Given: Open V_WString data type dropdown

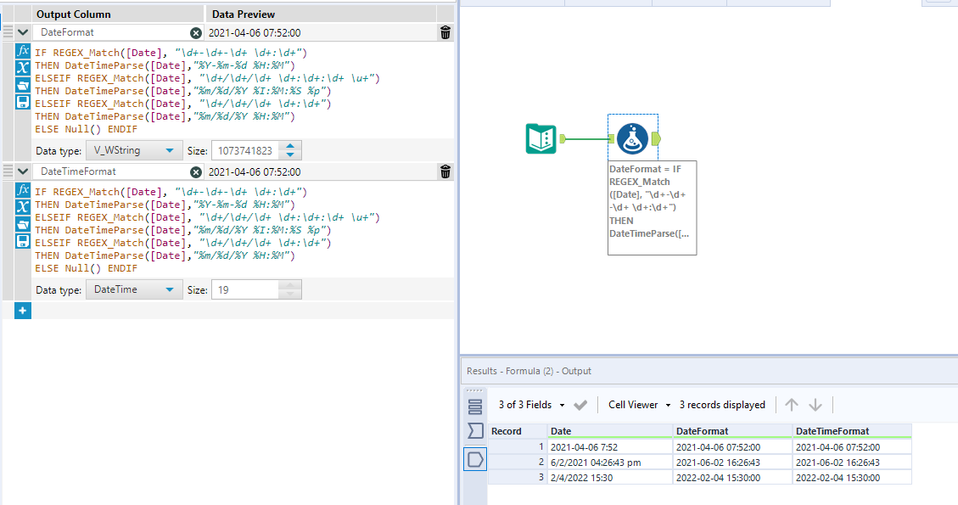Looking at the screenshot, I should [134, 150].
